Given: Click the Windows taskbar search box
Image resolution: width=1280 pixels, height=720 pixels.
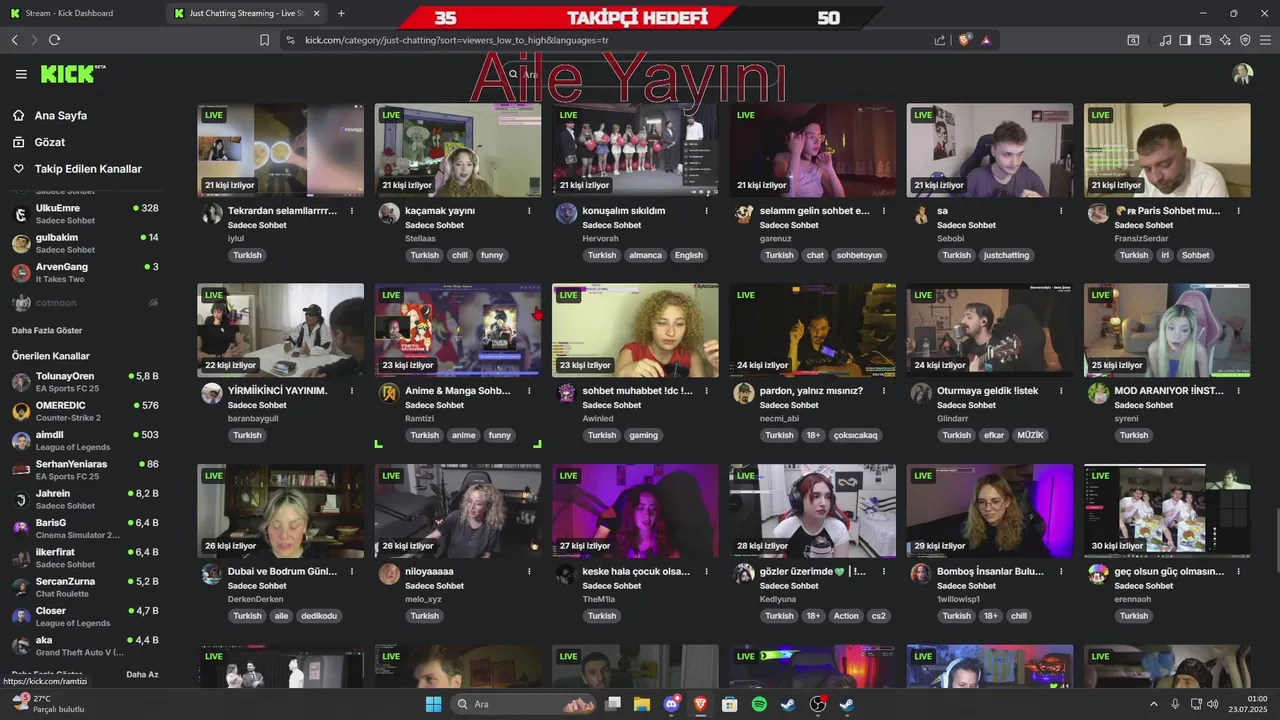Looking at the screenshot, I should (x=521, y=704).
